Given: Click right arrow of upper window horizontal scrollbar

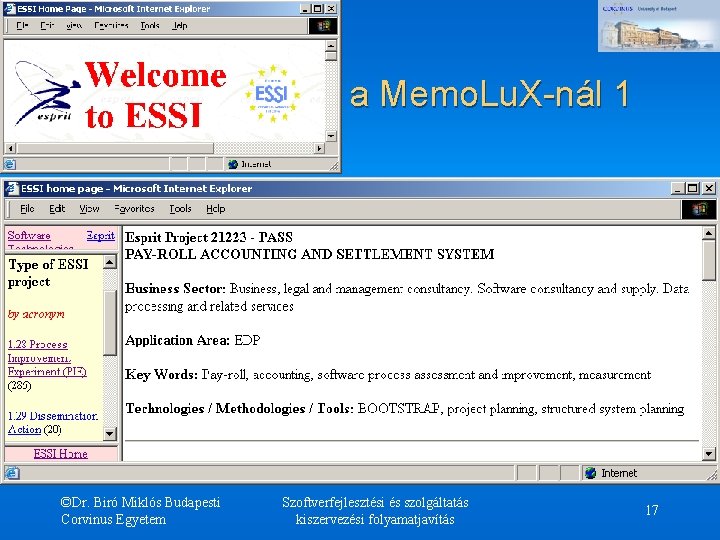Looking at the screenshot, I should point(320,148).
